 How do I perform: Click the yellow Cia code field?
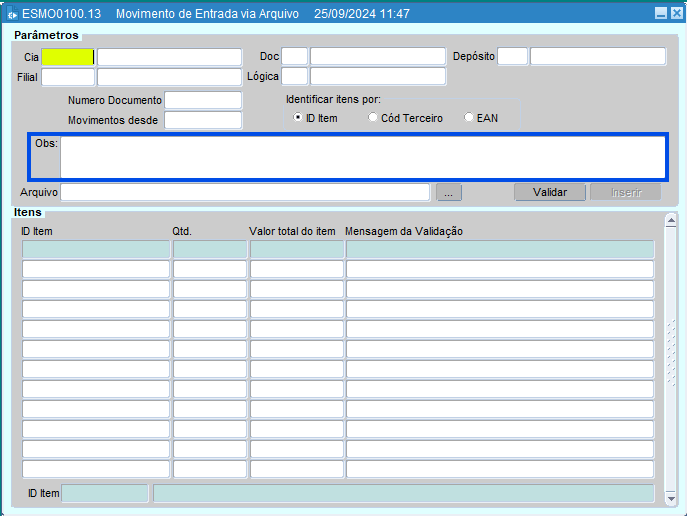[67, 57]
